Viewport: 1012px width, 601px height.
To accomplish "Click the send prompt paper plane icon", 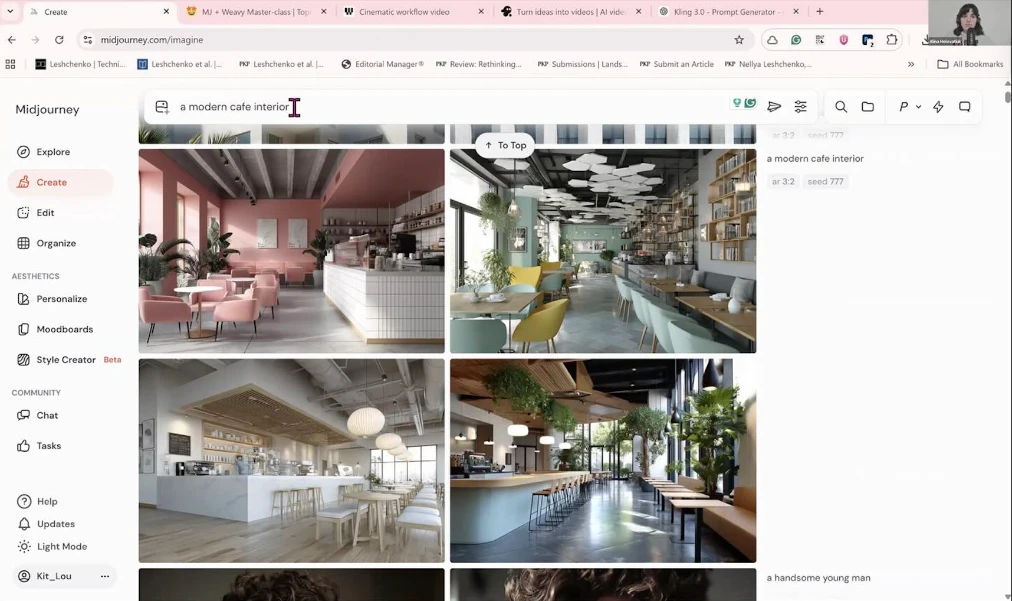I will [774, 107].
